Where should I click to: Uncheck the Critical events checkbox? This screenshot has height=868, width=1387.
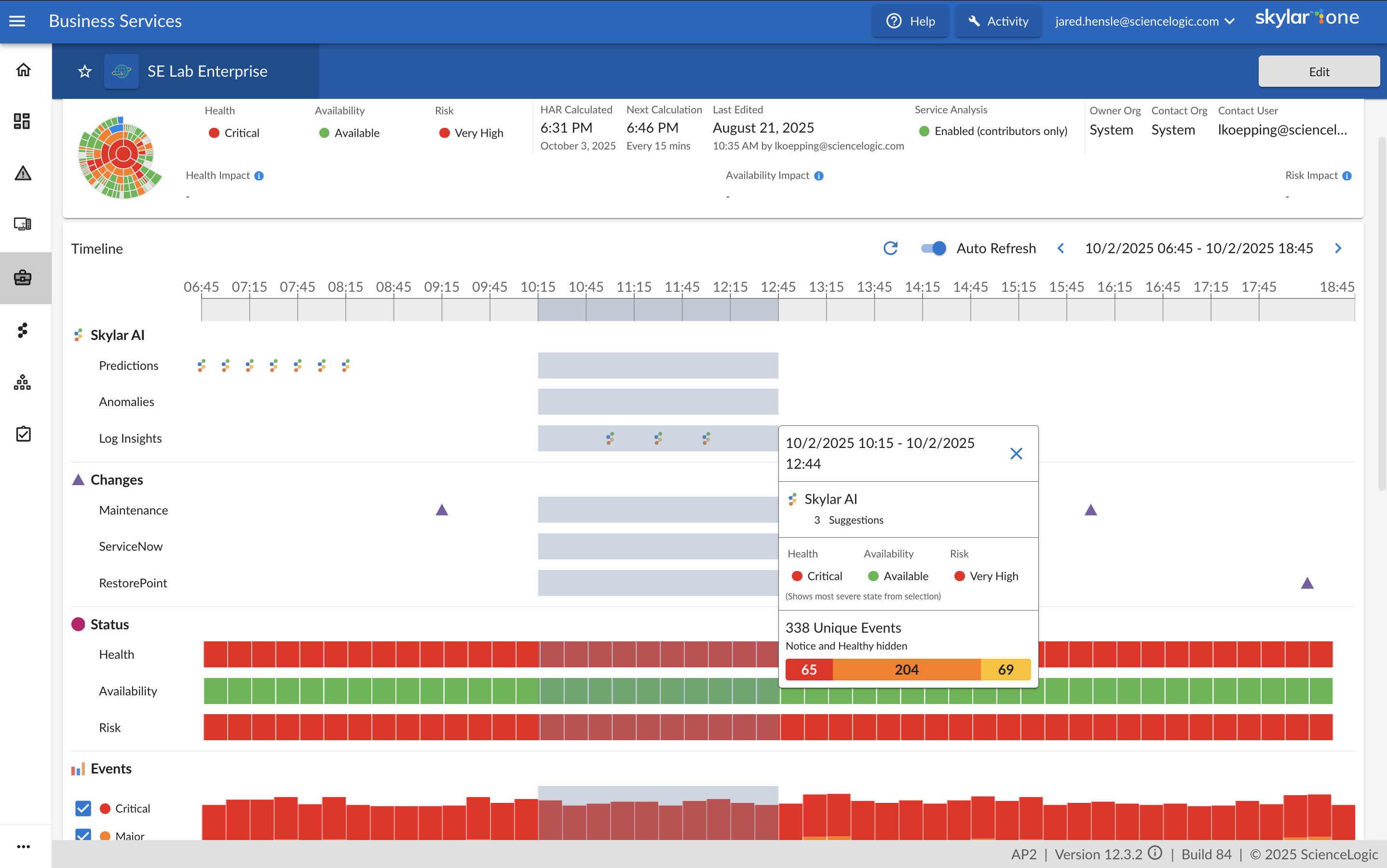83,808
